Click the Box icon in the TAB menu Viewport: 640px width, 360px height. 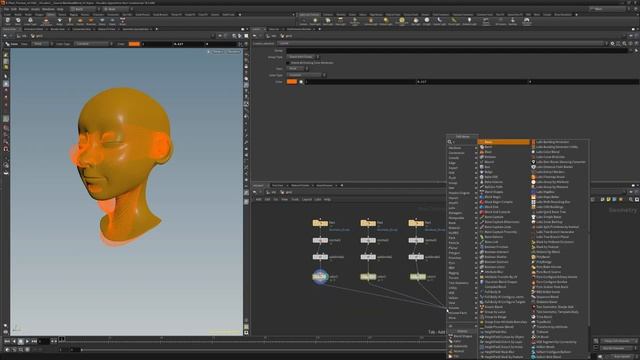tap(482, 167)
